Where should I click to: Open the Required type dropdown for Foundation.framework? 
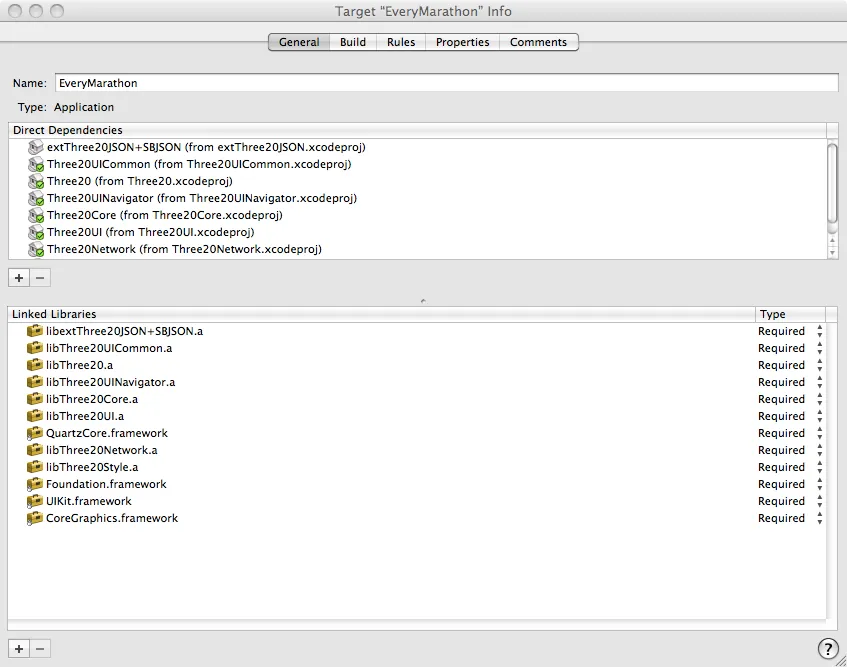[x=820, y=484]
